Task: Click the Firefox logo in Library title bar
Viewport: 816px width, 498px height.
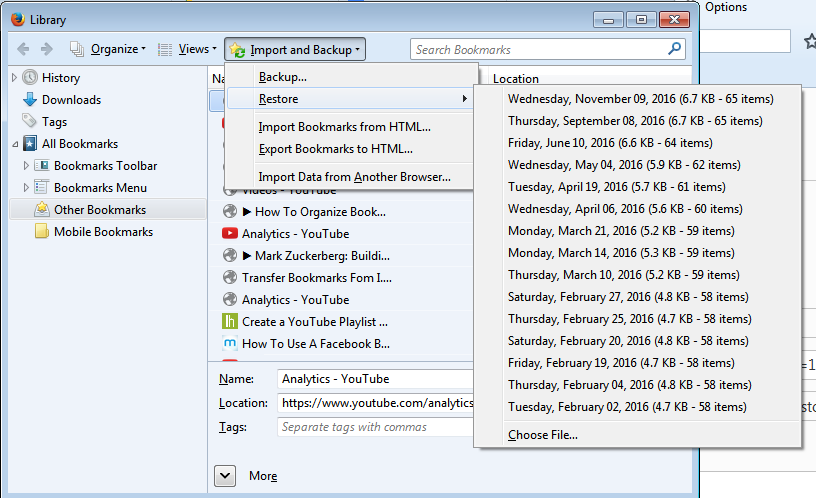Action: (x=18, y=19)
